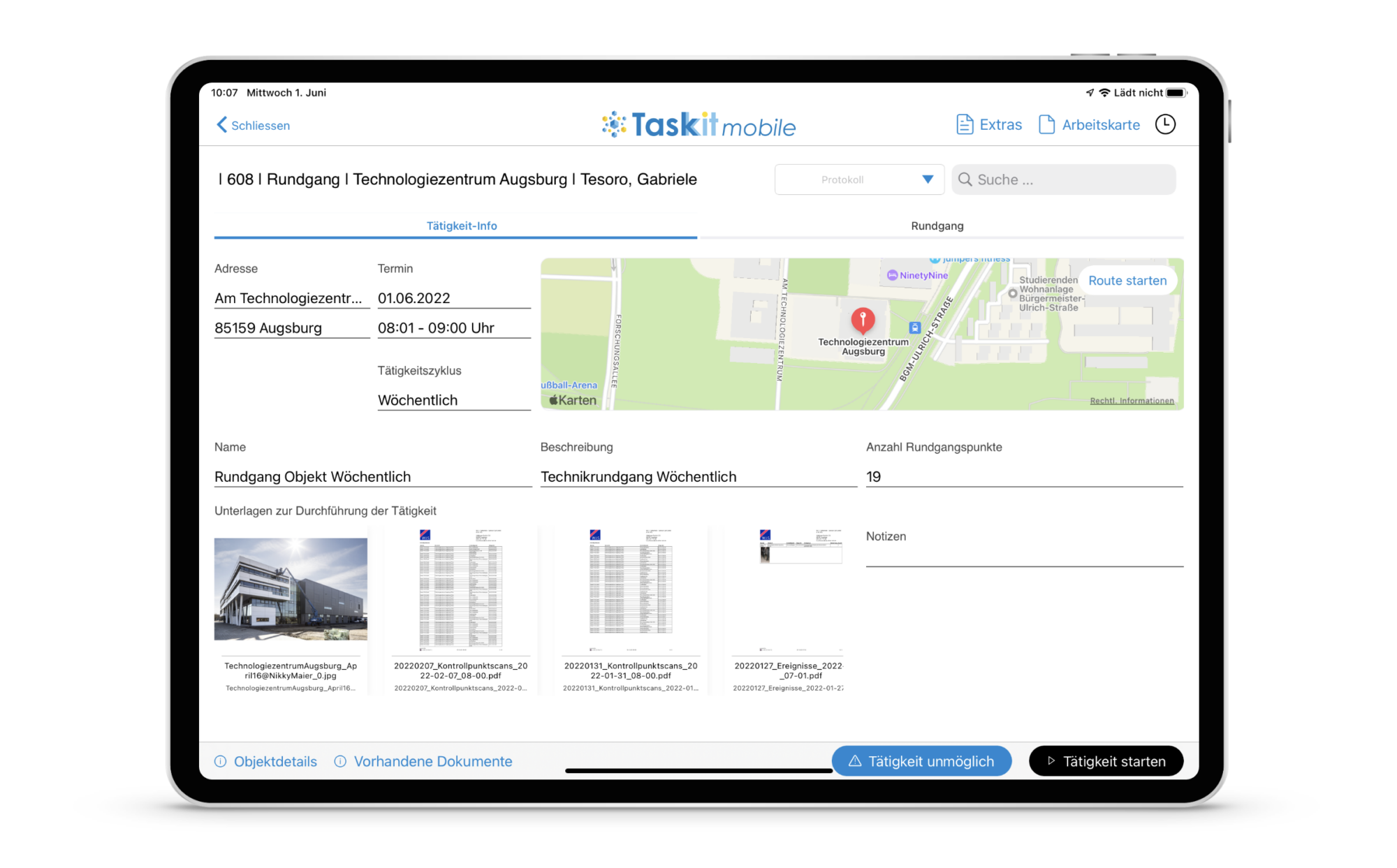Open the TechnologiezentrumAugsburg building photo thumbnail
This screenshot has width=1397, height=868.
[x=291, y=589]
